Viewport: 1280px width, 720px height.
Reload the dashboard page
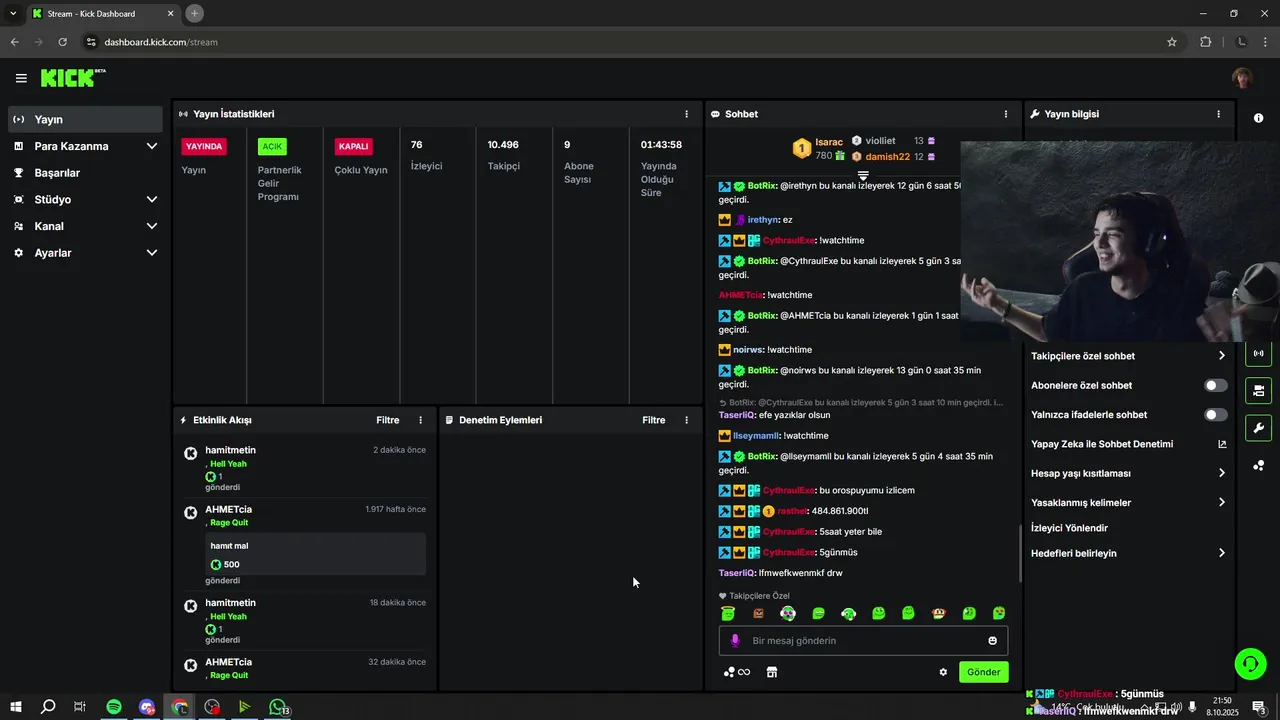[62, 42]
